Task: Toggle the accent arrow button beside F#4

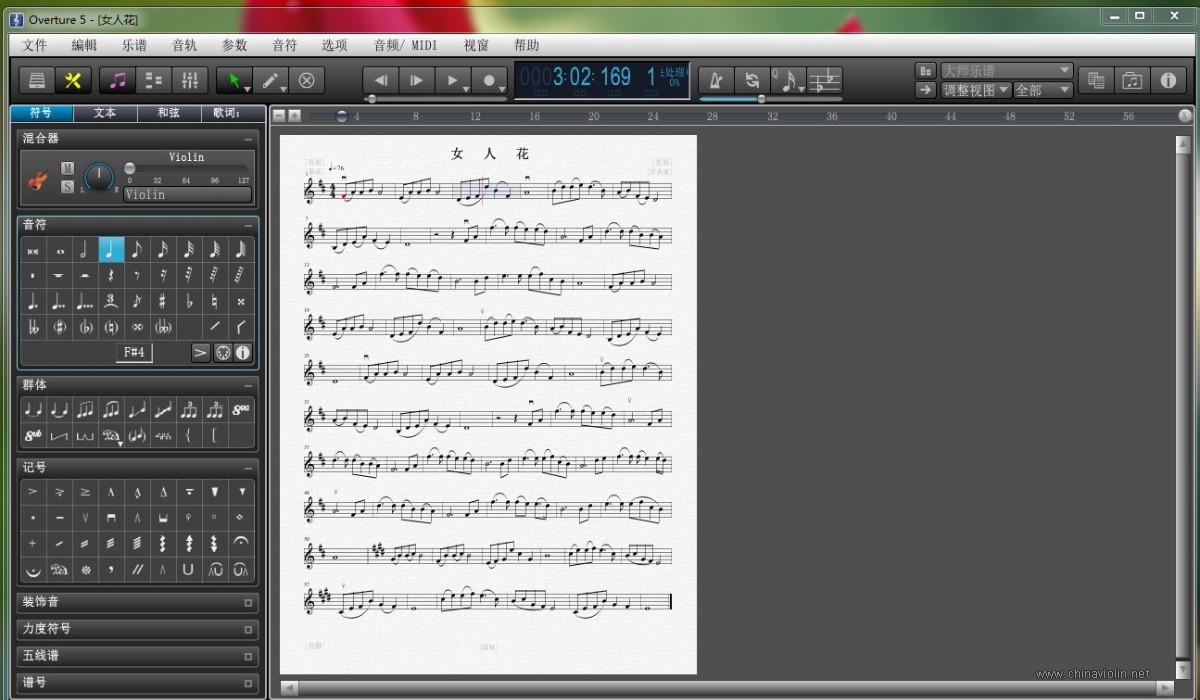Action: [201, 352]
